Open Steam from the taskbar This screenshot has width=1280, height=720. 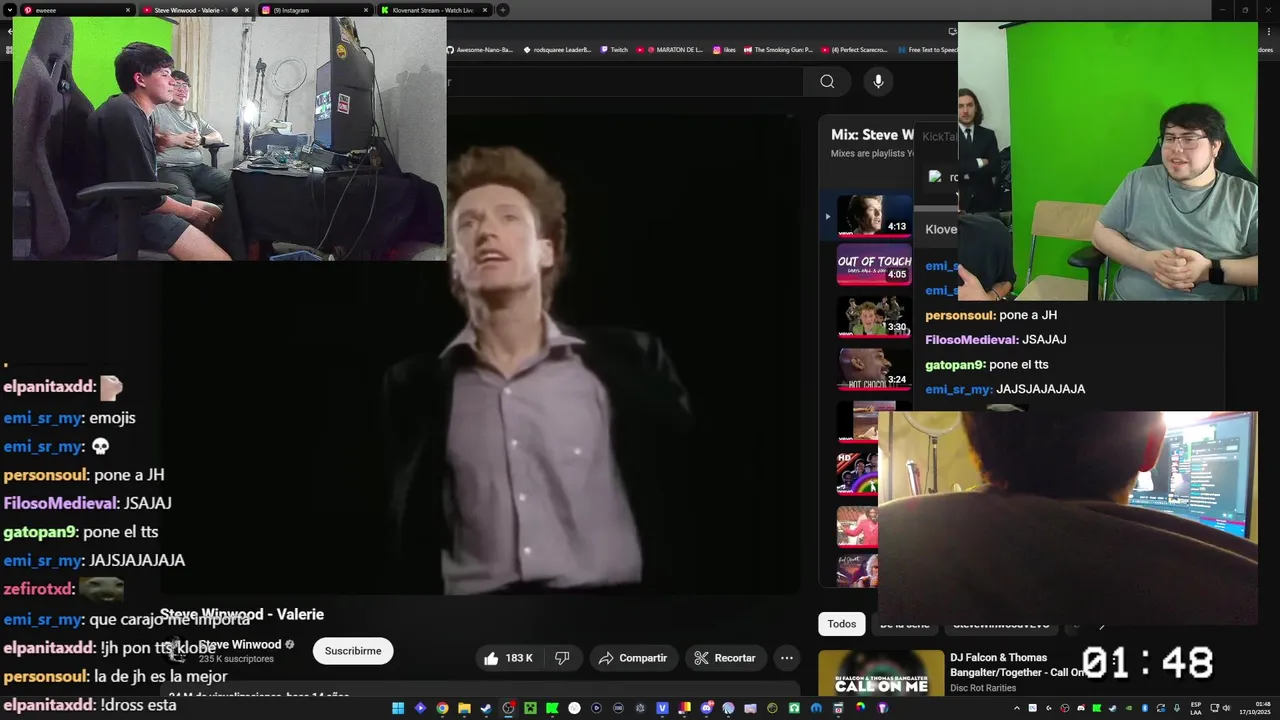[x=486, y=708]
